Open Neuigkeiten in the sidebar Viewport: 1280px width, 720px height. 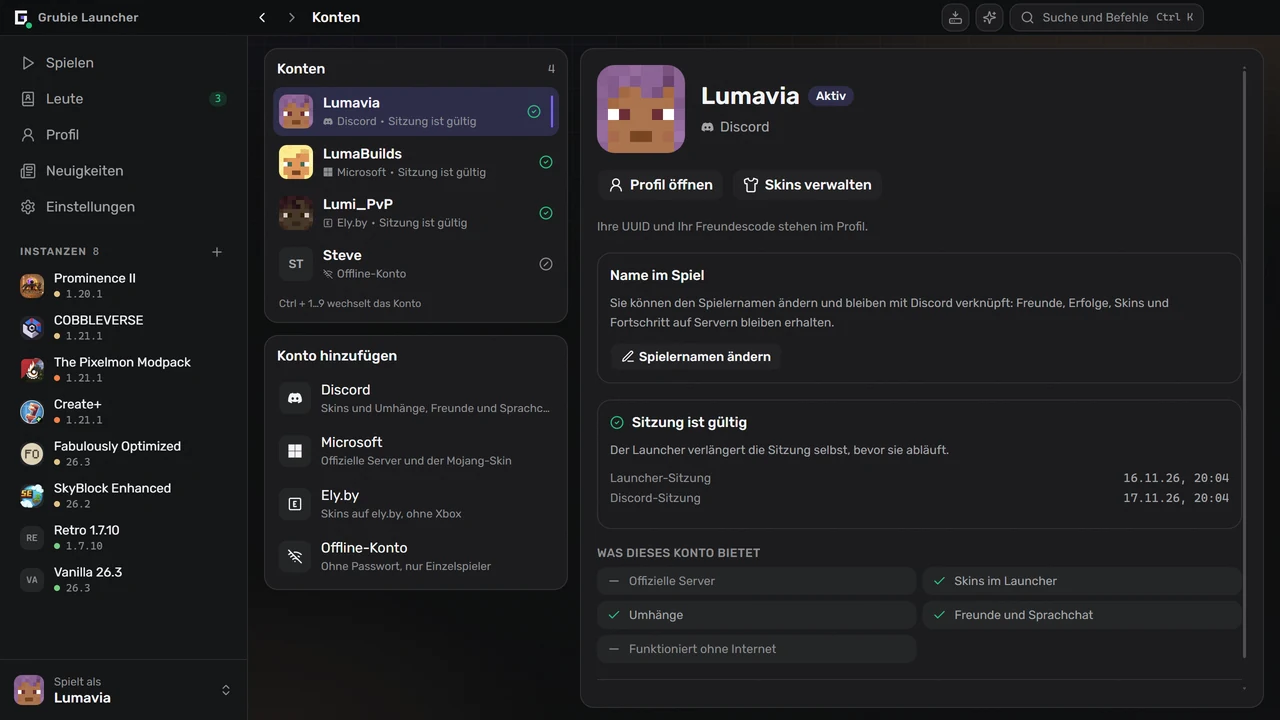[123, 171]
